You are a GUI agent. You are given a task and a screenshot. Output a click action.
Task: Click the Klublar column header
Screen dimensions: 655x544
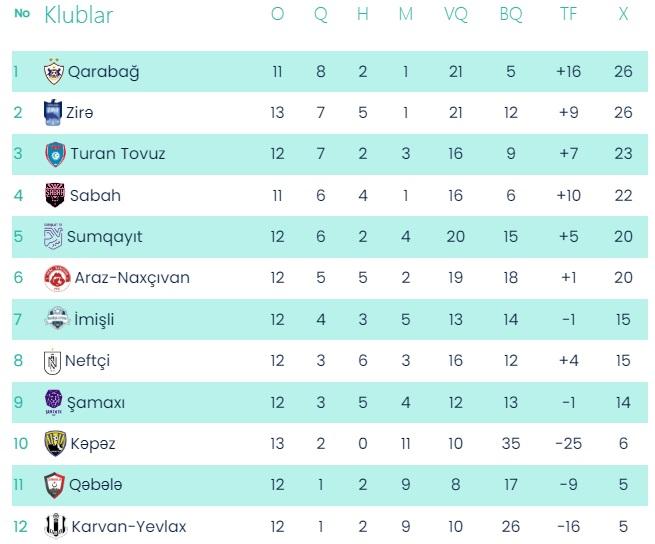point(78,16)
